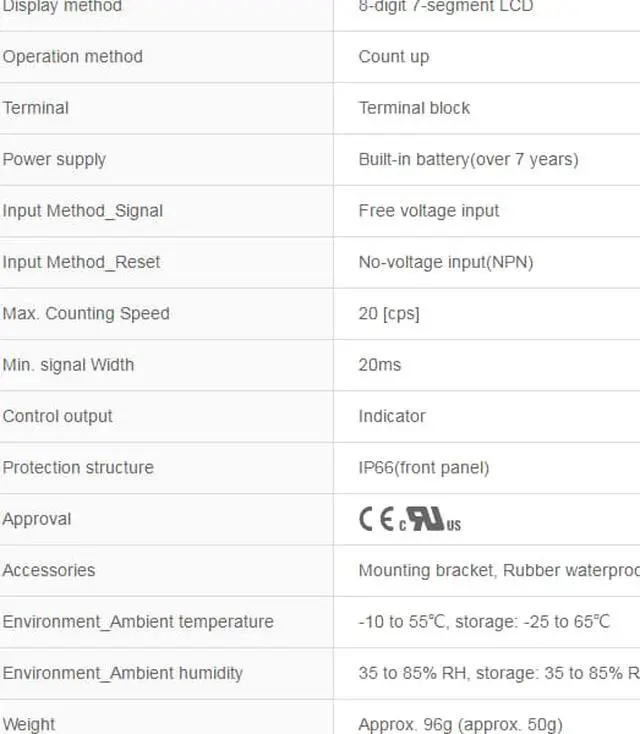The width and height of the screenshot is (640, 734).
Task: Click the IP66(front panel) value text
Action: [x=424, y=468]
